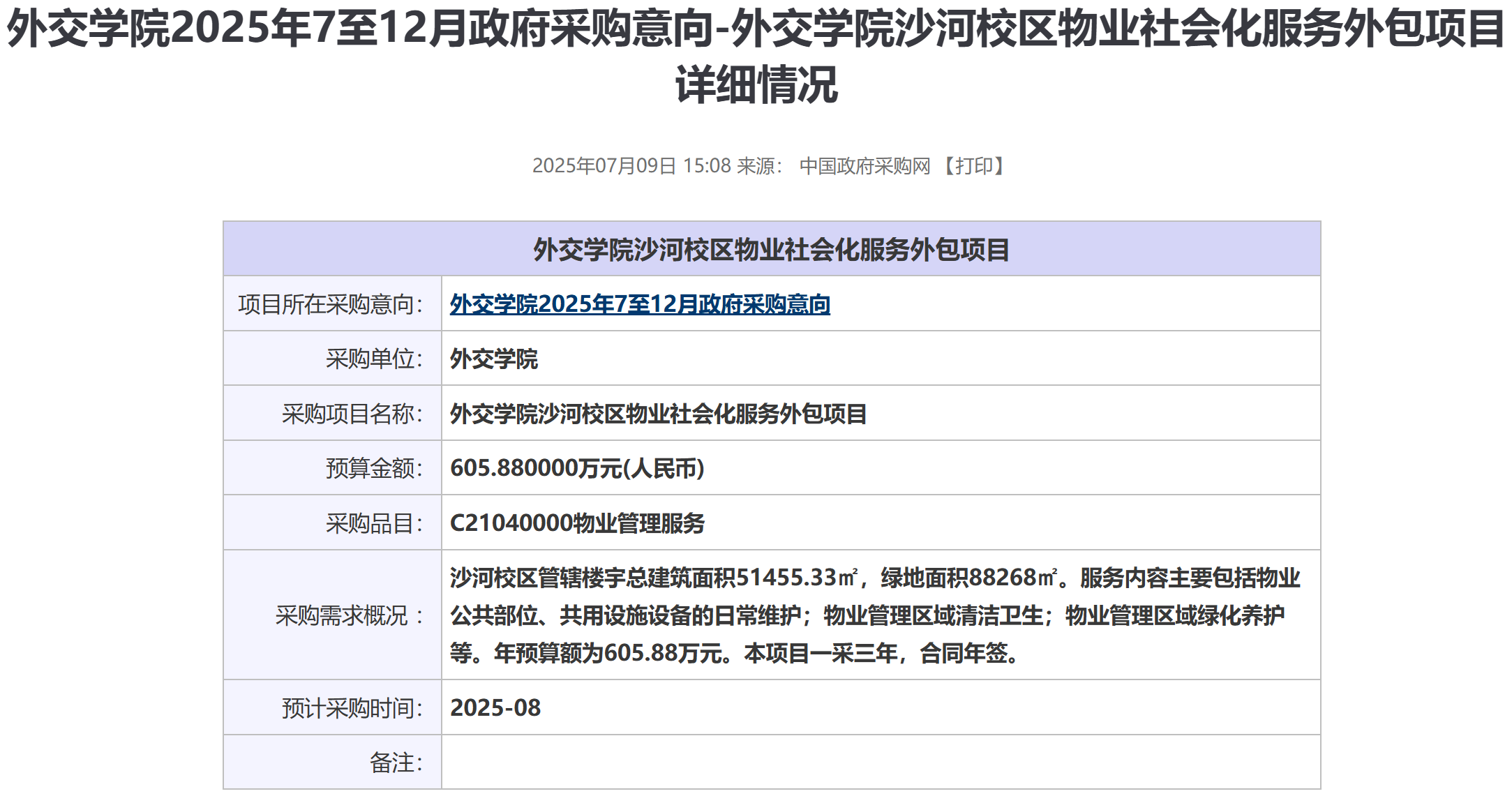Click the 外交学院 purchaser value
The image size is (1512, 796).
coord(493,359)
